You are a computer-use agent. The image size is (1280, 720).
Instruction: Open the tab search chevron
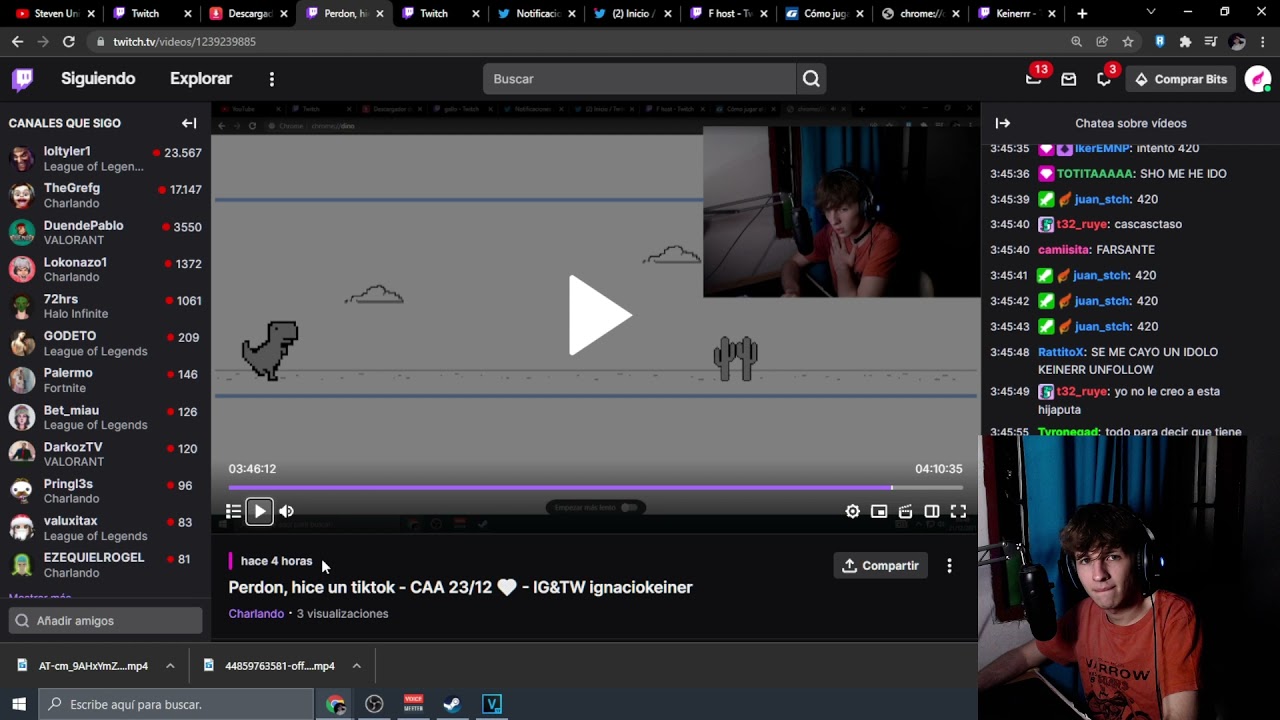1150,13
